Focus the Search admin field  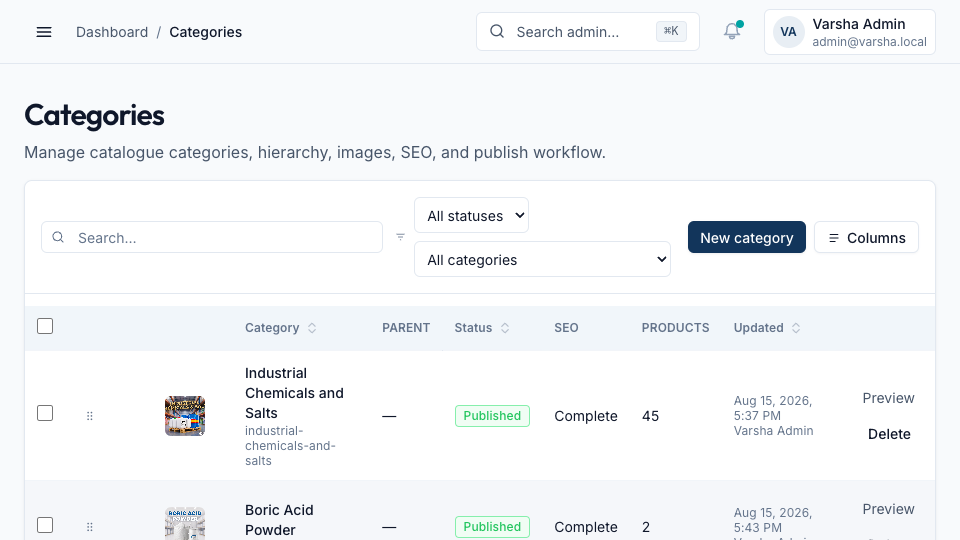[x=588, y=32]
